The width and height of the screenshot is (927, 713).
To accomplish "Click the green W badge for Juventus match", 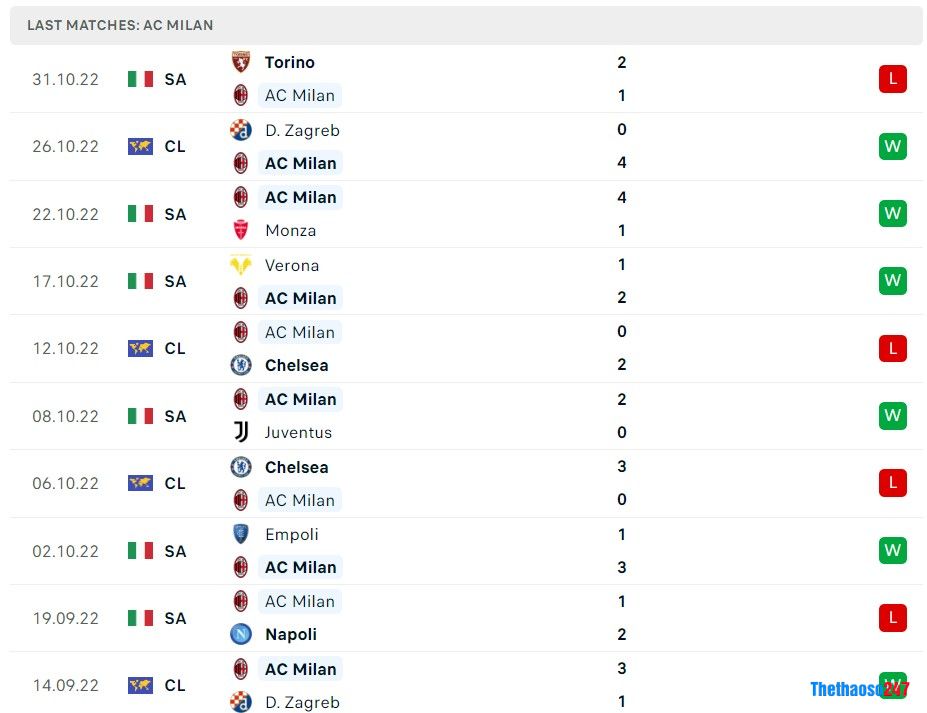I will coord(891,415).
